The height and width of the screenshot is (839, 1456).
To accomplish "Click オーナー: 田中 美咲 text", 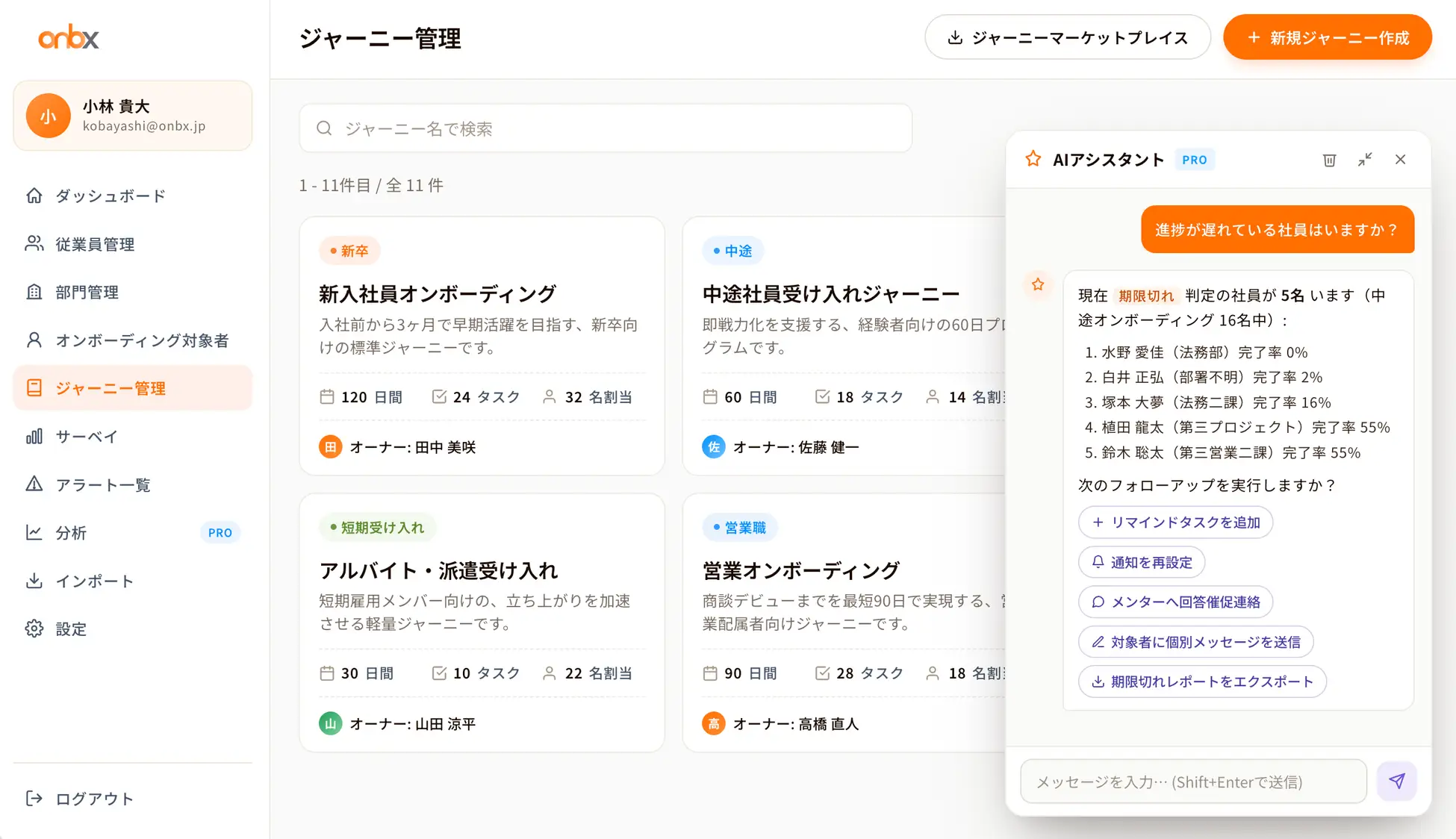I will [413, 447].
